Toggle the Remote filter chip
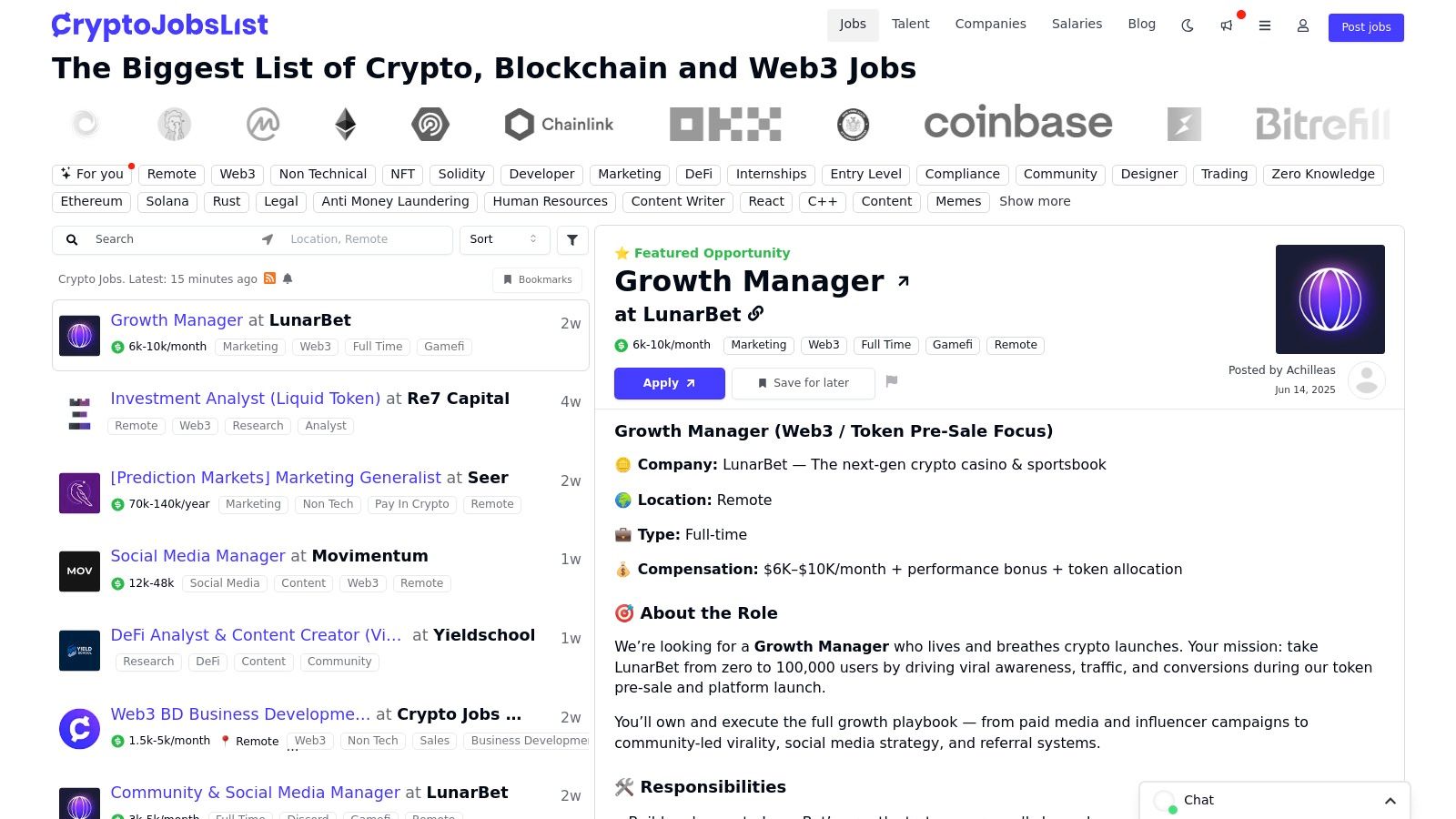 click(x=171, y=174)
